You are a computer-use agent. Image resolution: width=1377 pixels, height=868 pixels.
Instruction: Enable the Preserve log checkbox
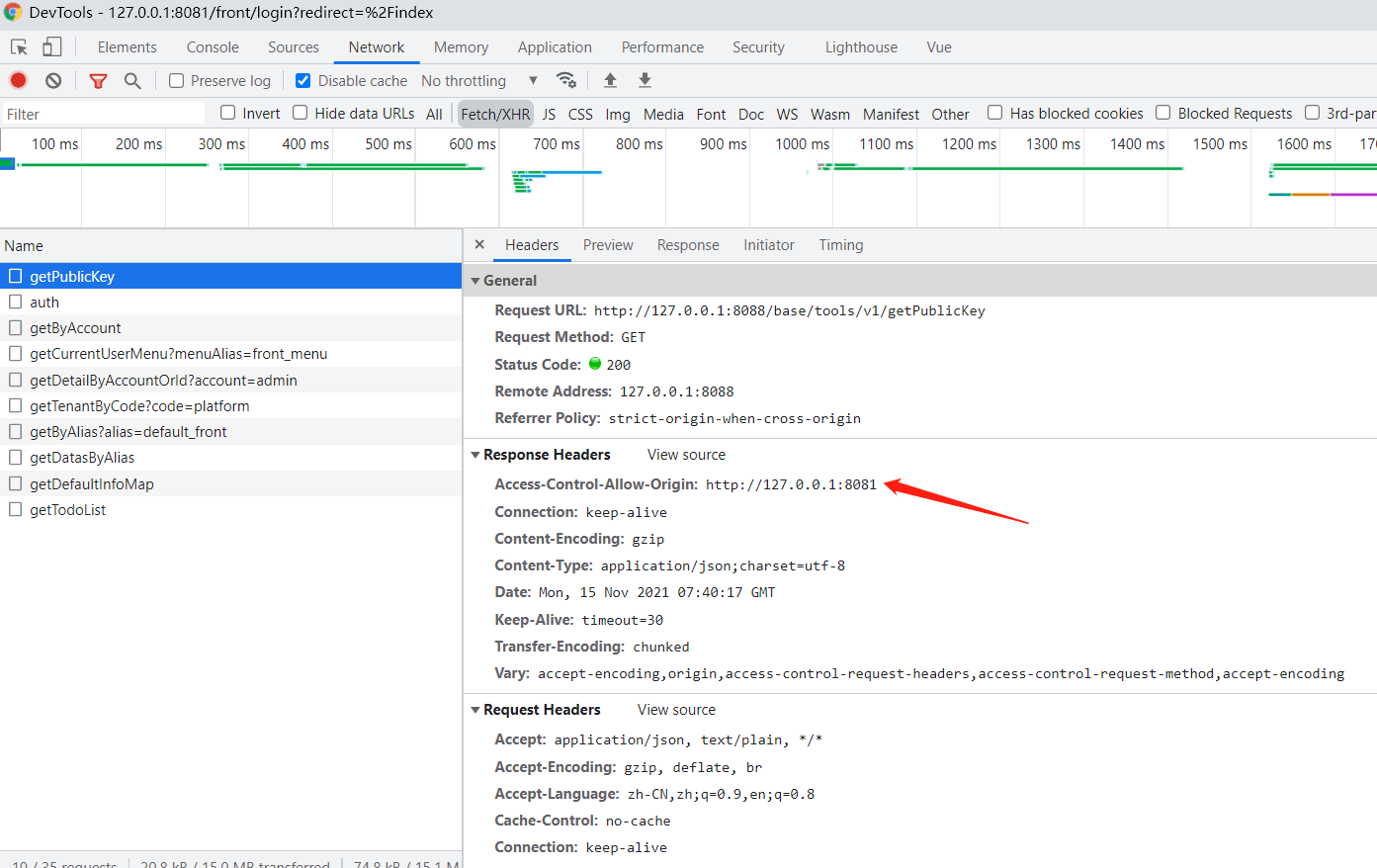point(177,81)
